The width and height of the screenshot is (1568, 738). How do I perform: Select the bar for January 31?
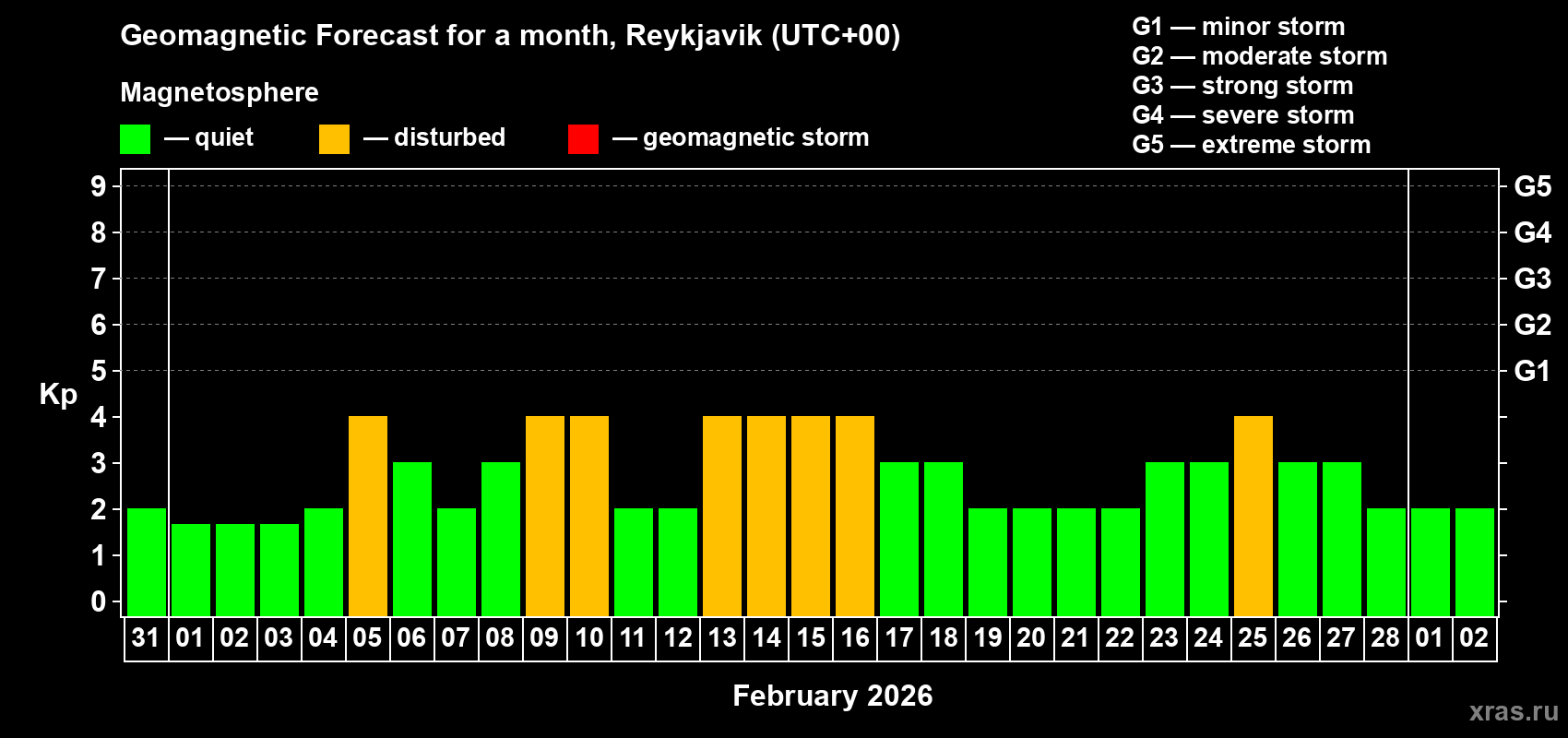(x=147, y=563)
